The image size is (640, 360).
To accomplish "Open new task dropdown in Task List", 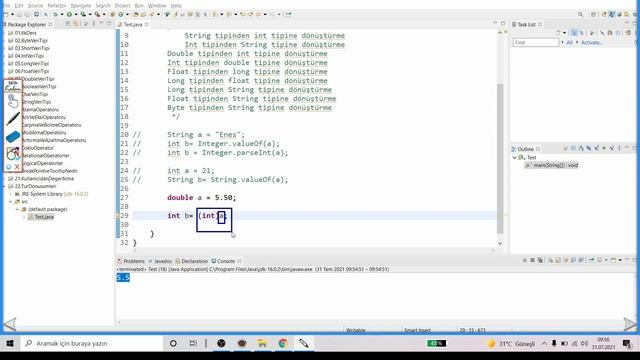I will coord(565,33).
